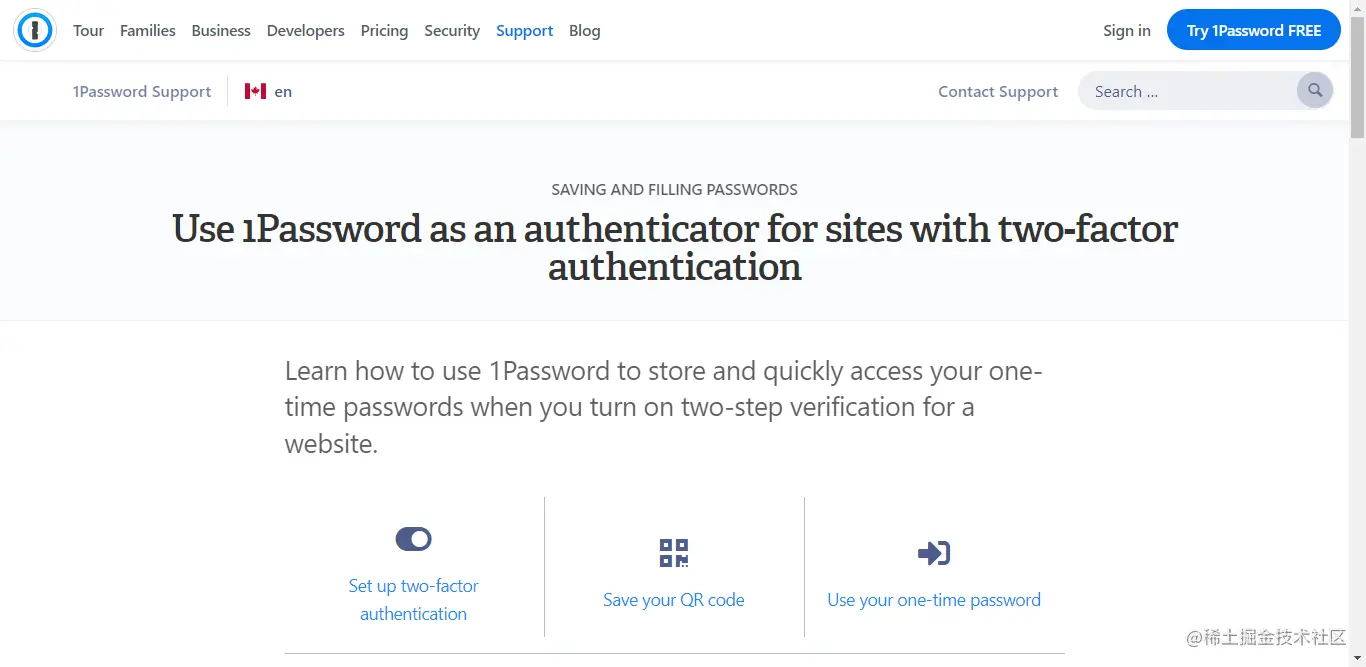Click the toggle switch icon above Set up two-factor
Screen dimensions: 1366x667
[x=413, y=539]
